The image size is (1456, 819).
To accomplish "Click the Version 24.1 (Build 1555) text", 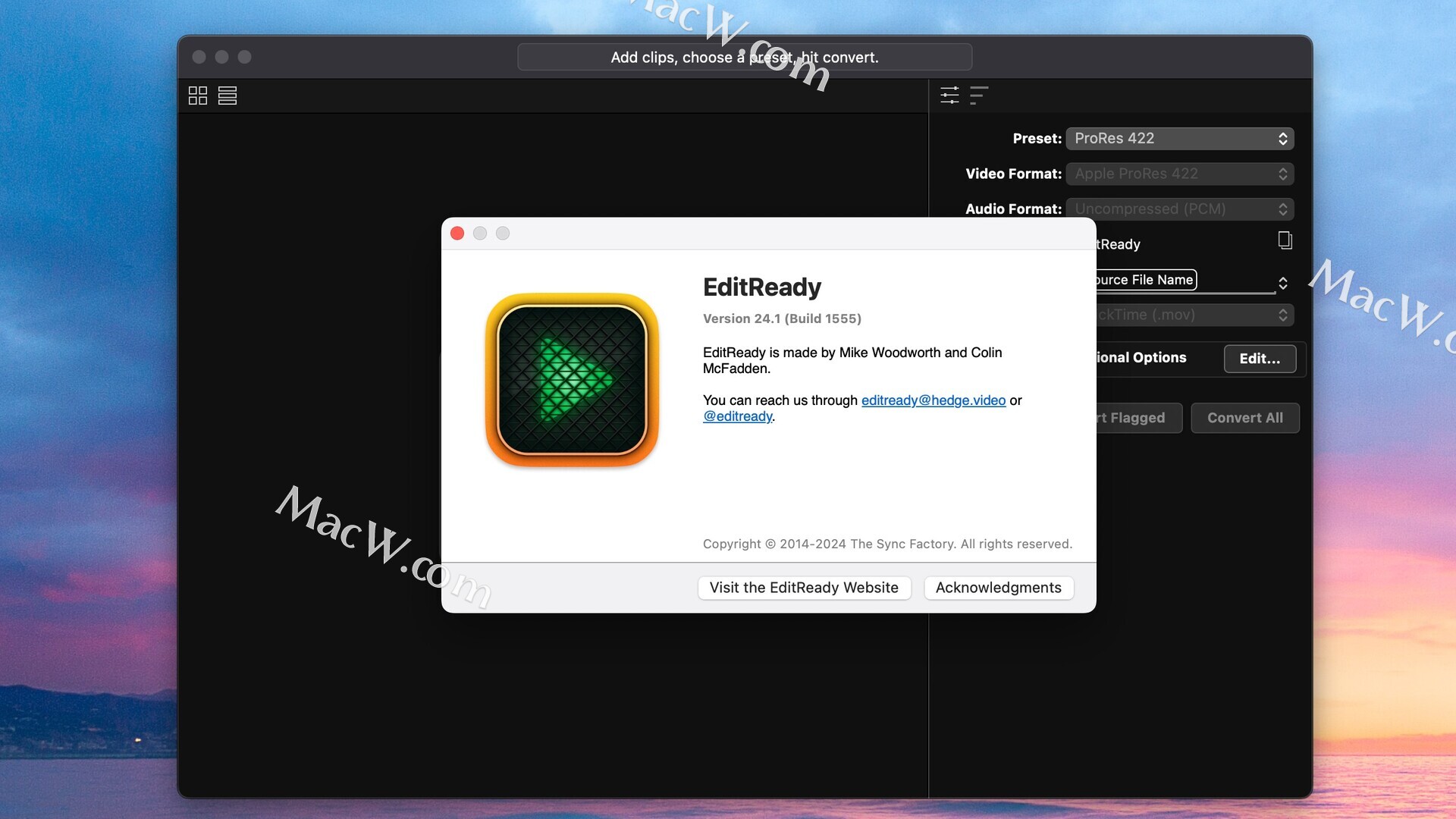I will (x=782, y=318).
